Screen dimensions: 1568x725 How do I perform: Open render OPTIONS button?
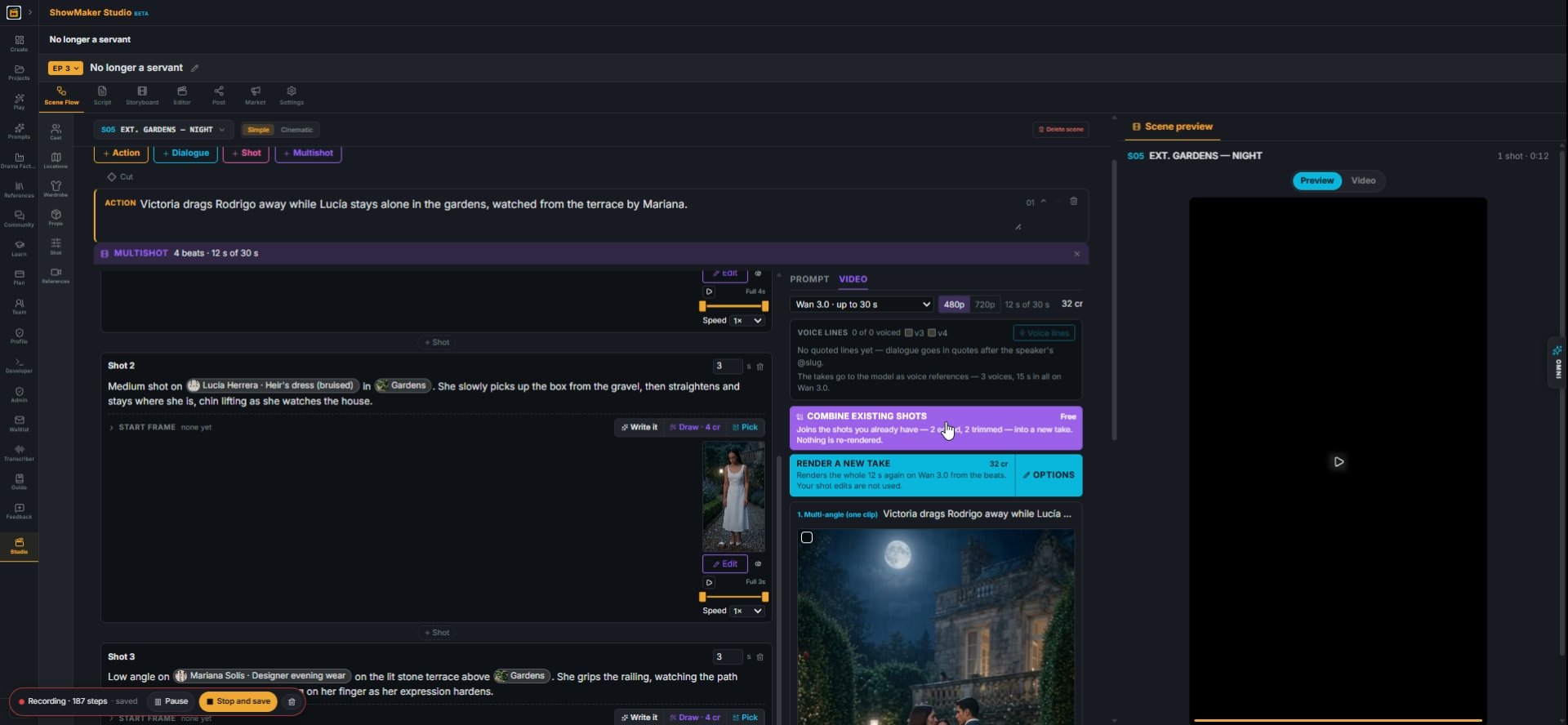click(1049, 475)
